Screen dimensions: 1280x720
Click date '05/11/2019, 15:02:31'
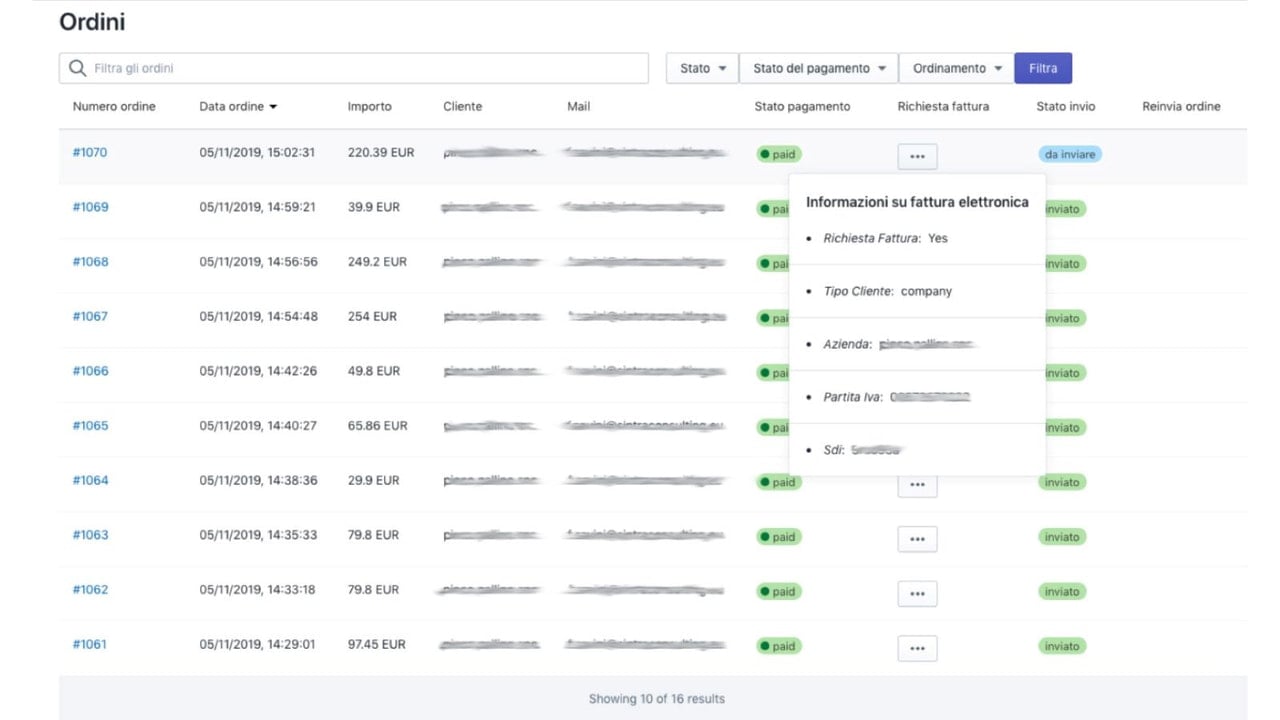click(x=257, y=153)
